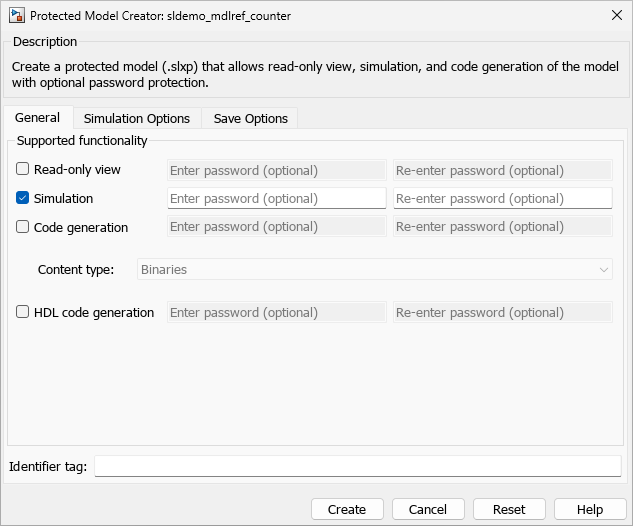This screenshot has height=526, width=633.
Task: Click the Reset button
Action: [509, 509]
